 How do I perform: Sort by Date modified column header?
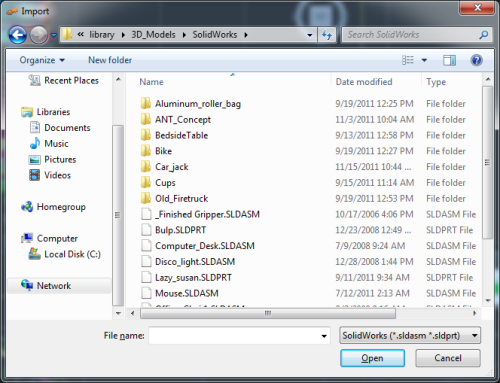pyautogui.click(x=364, y=82)
